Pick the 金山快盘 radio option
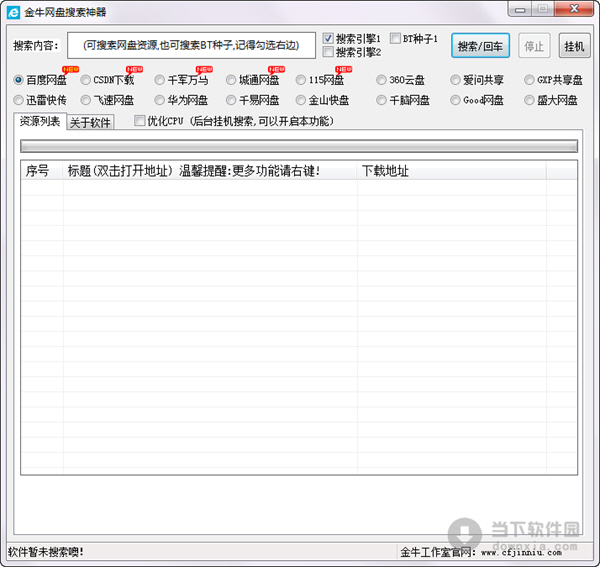The height and width of the screenshot is (567, 600). 301,100
